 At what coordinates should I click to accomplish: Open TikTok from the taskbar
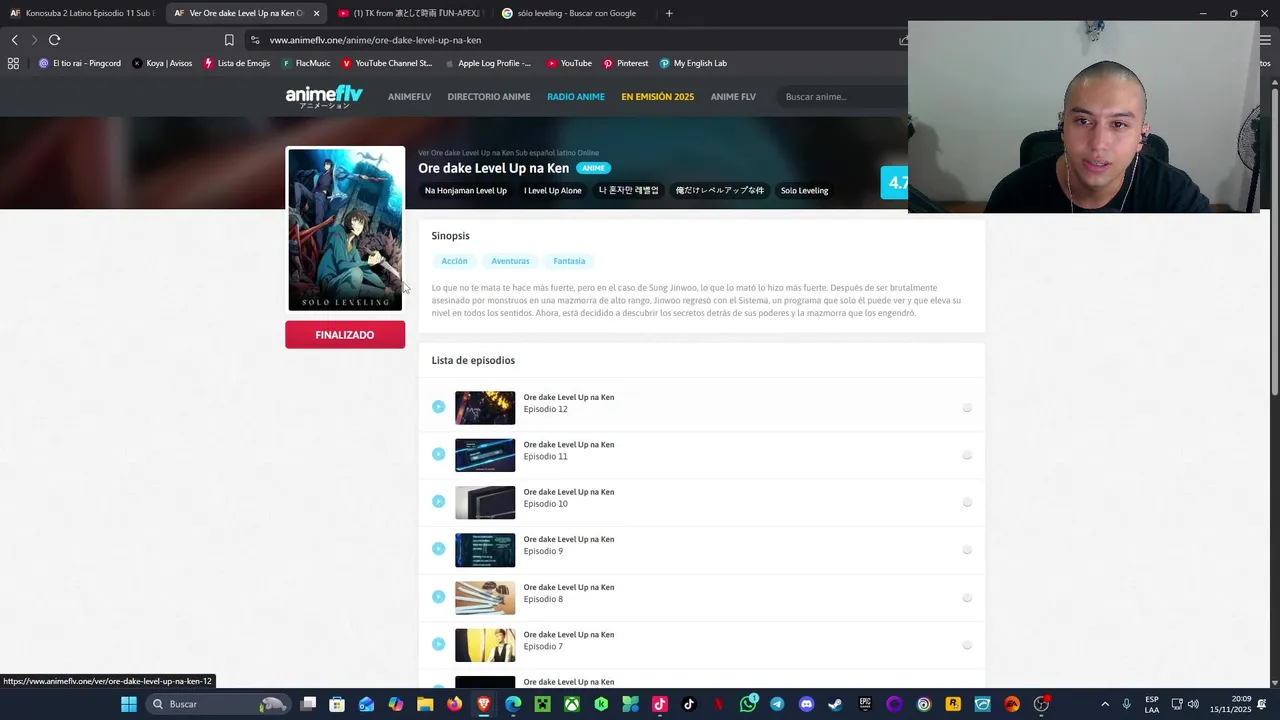click(x=689, y=704)
